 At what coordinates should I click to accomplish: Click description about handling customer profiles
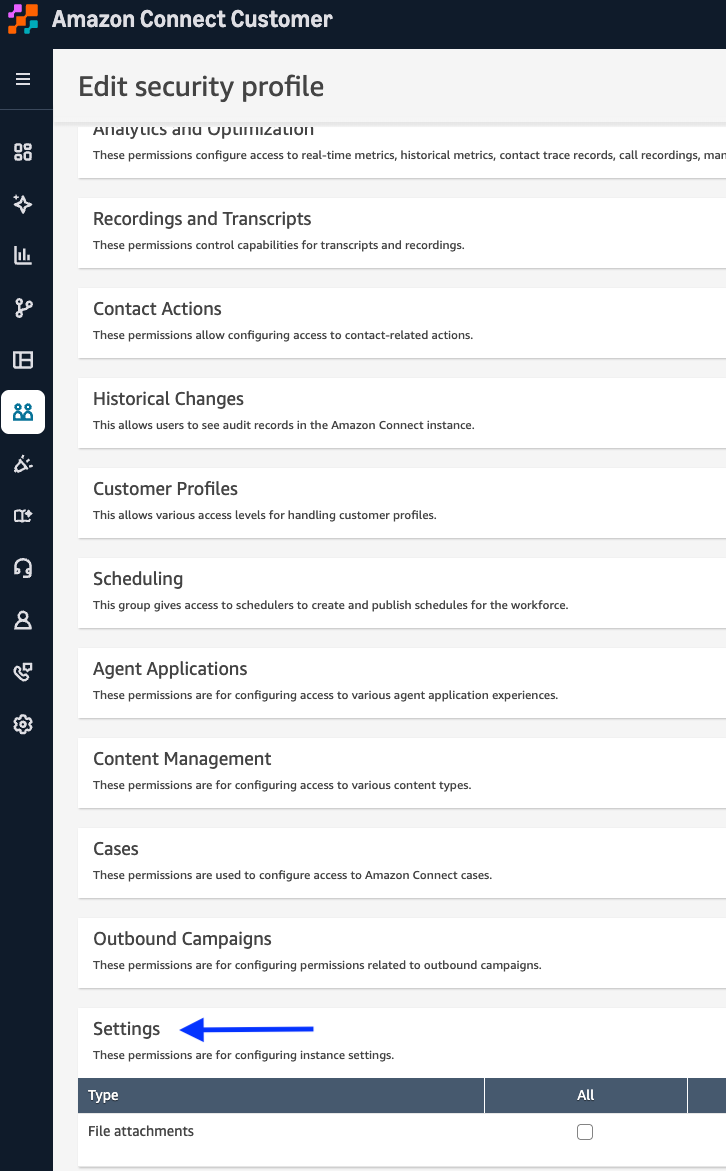tap(264, 515)
